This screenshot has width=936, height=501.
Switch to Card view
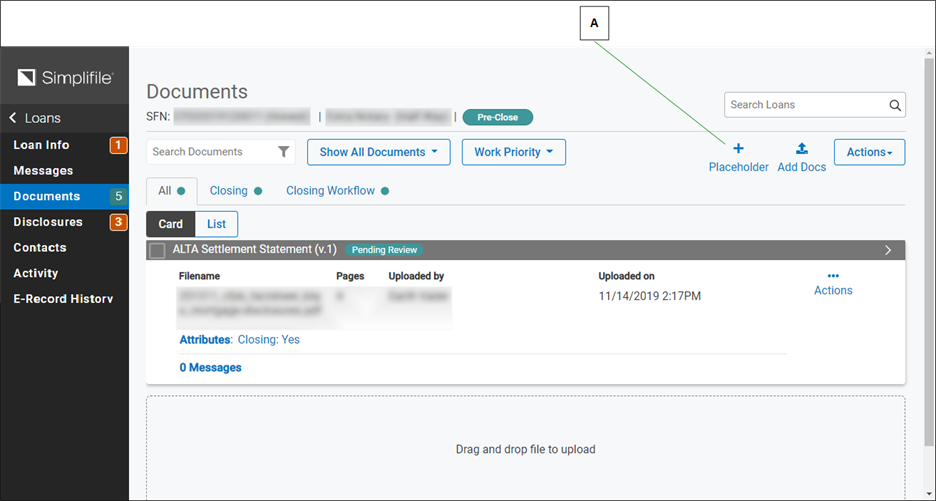171,224
